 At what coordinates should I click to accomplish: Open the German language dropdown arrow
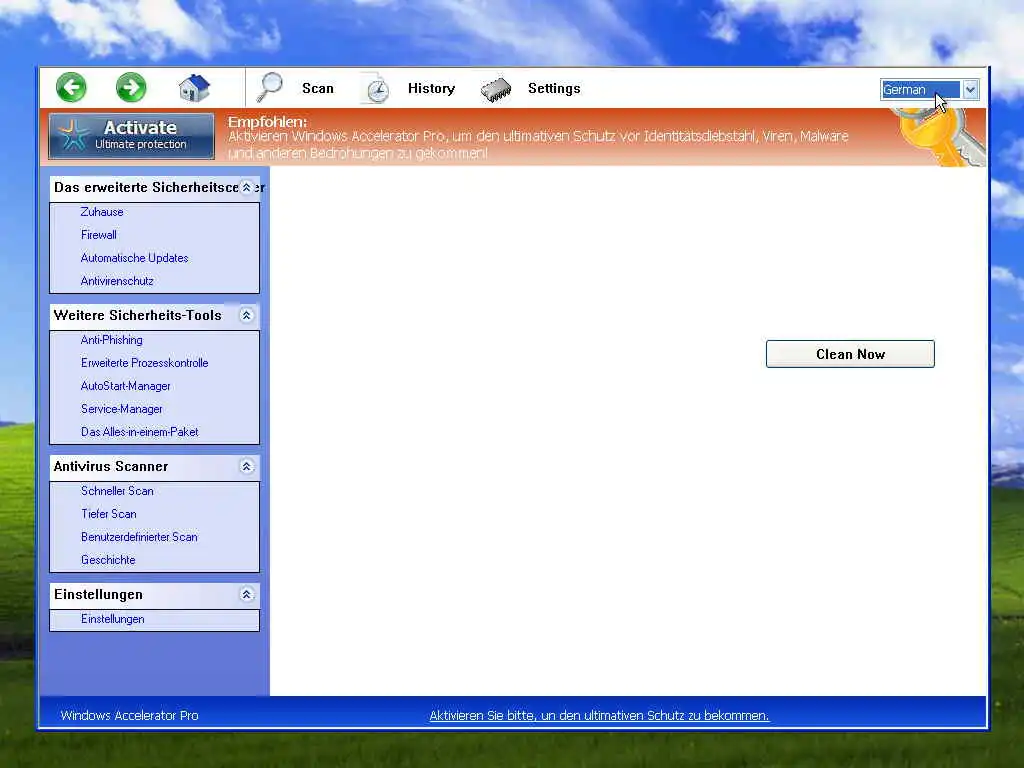point(970,89)
